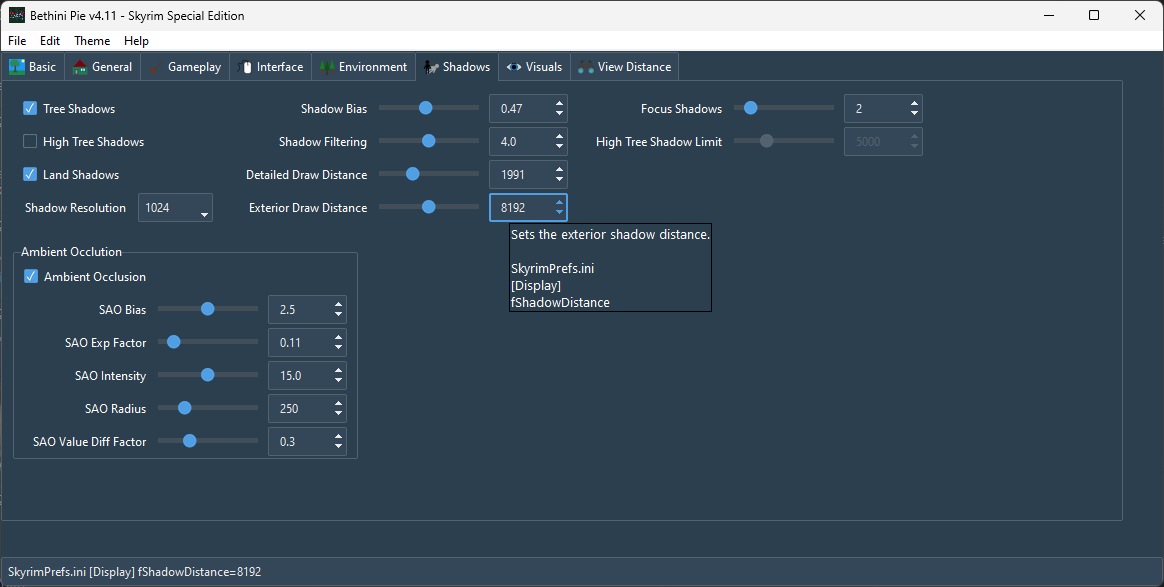
Task: Switch to the General tab
Action: (x=102, y=67)
